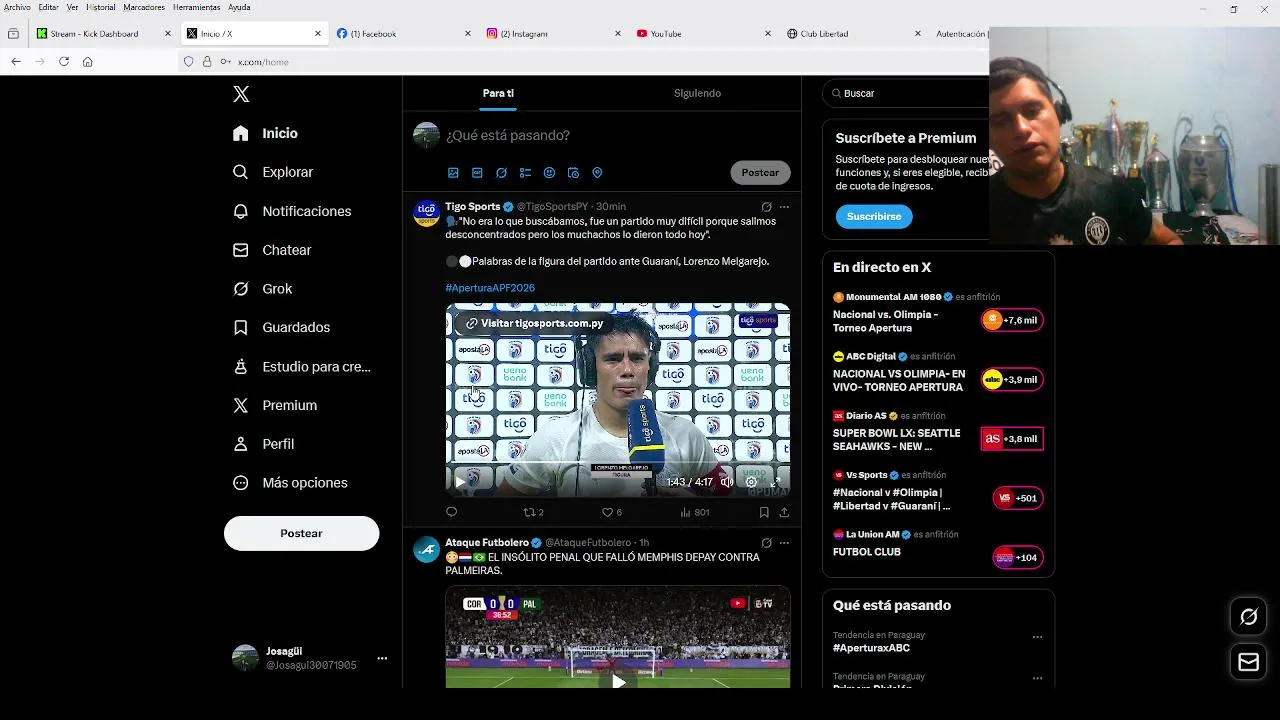Screen dimensions: 1280x720
Task: Mute the Tigo Sports video
Action: [727, 482]
